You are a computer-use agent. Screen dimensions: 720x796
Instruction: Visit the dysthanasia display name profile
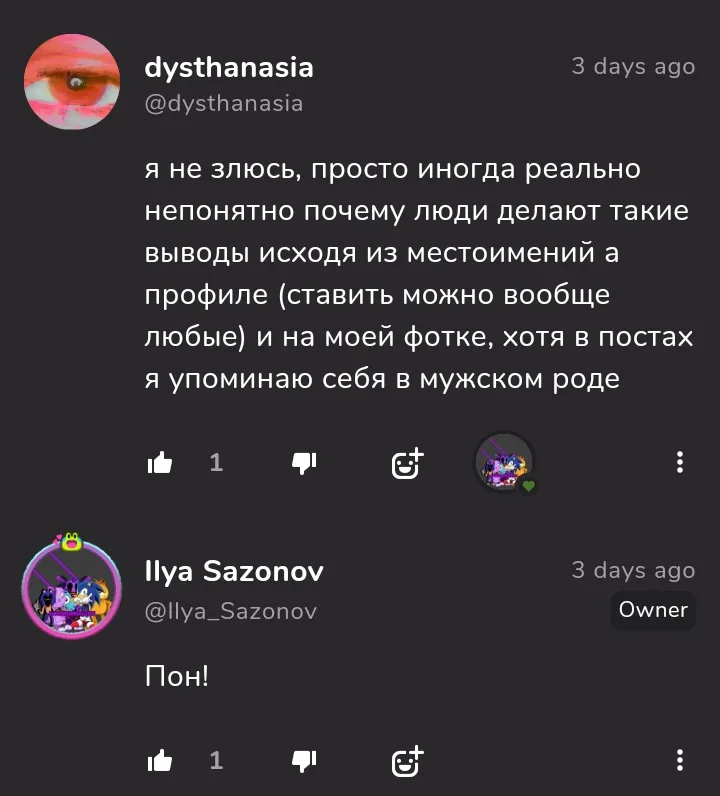[x=229, y=68]
